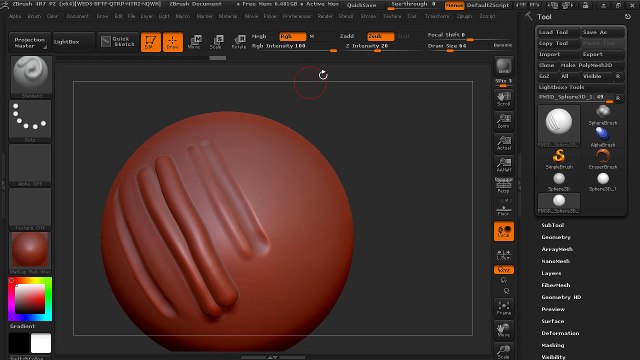
Task: Open the Brush menu
Action: point(34,16)
